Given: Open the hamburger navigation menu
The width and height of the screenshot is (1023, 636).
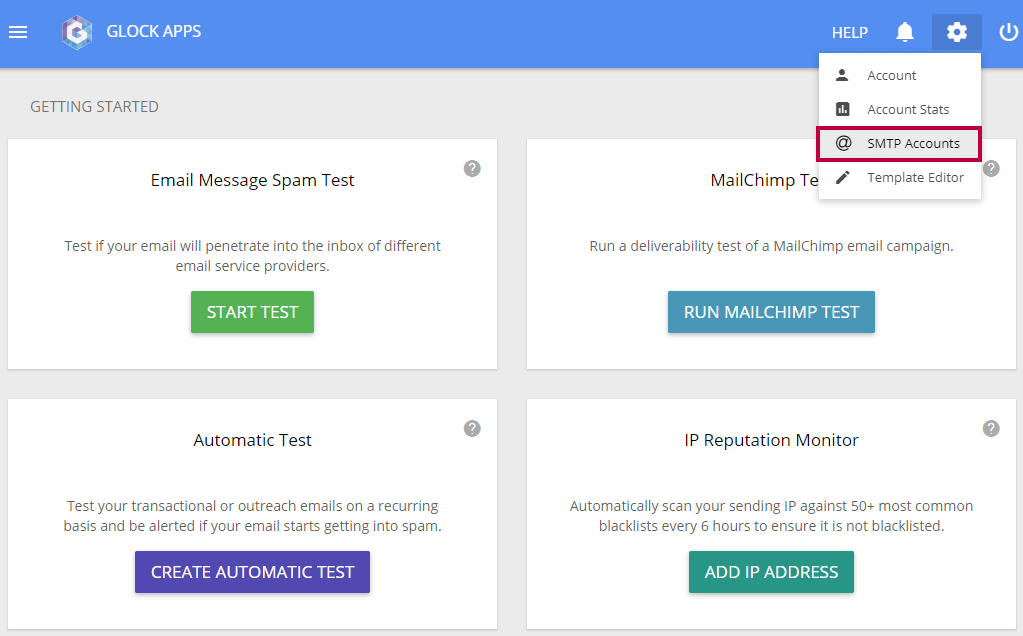Looking at the screenshot, I should 18,31.
